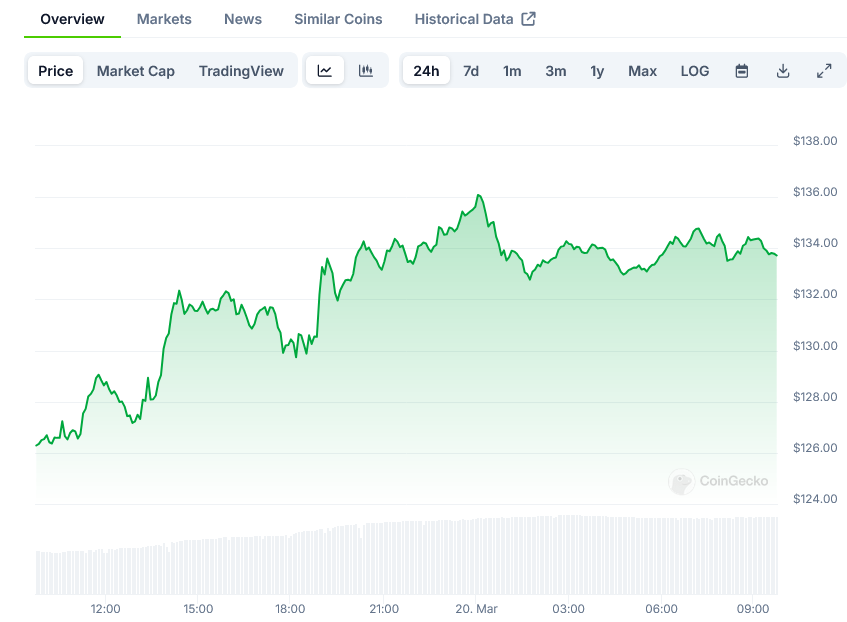The image size is (847, 622).
Task: Open the Markets tab
Action: tap(164, 19)
